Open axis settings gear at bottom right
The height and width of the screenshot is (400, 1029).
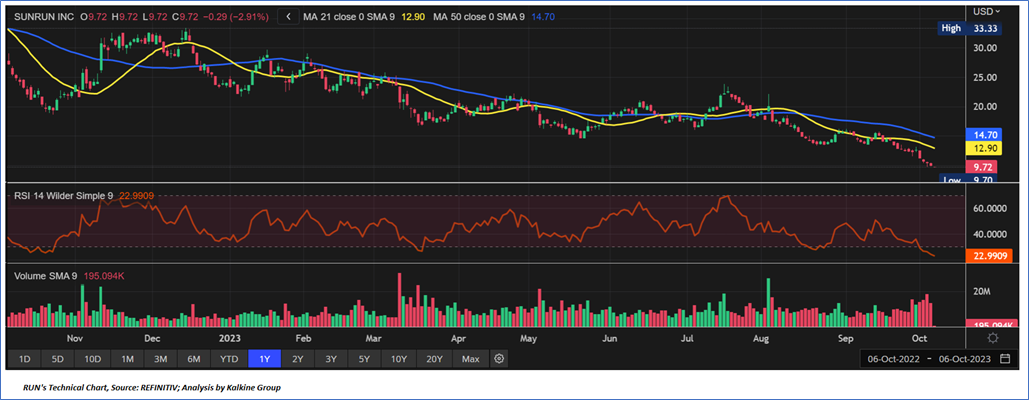coord(992,338)
